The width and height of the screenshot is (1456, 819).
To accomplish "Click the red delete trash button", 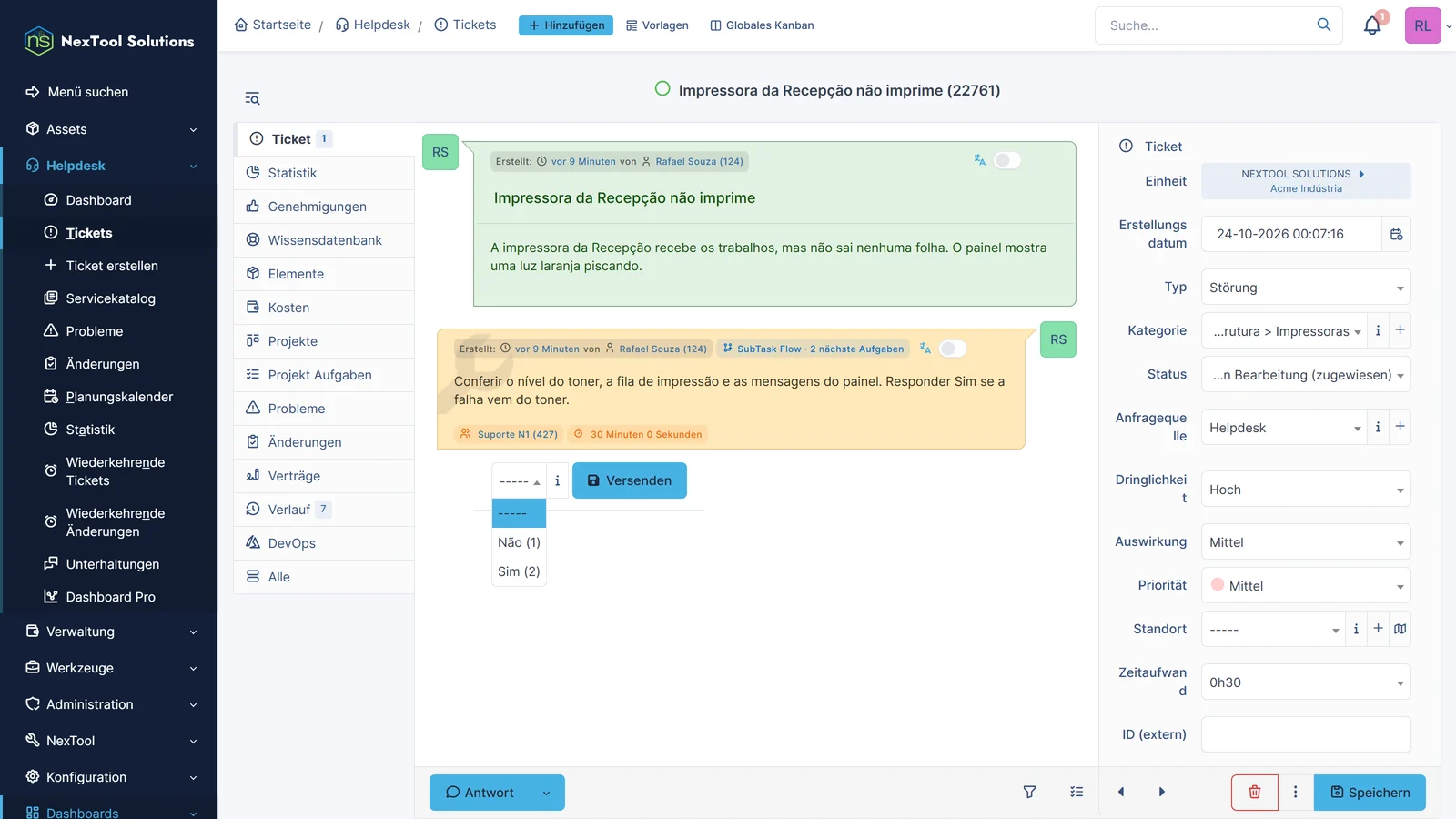I will pos(1254,793).
